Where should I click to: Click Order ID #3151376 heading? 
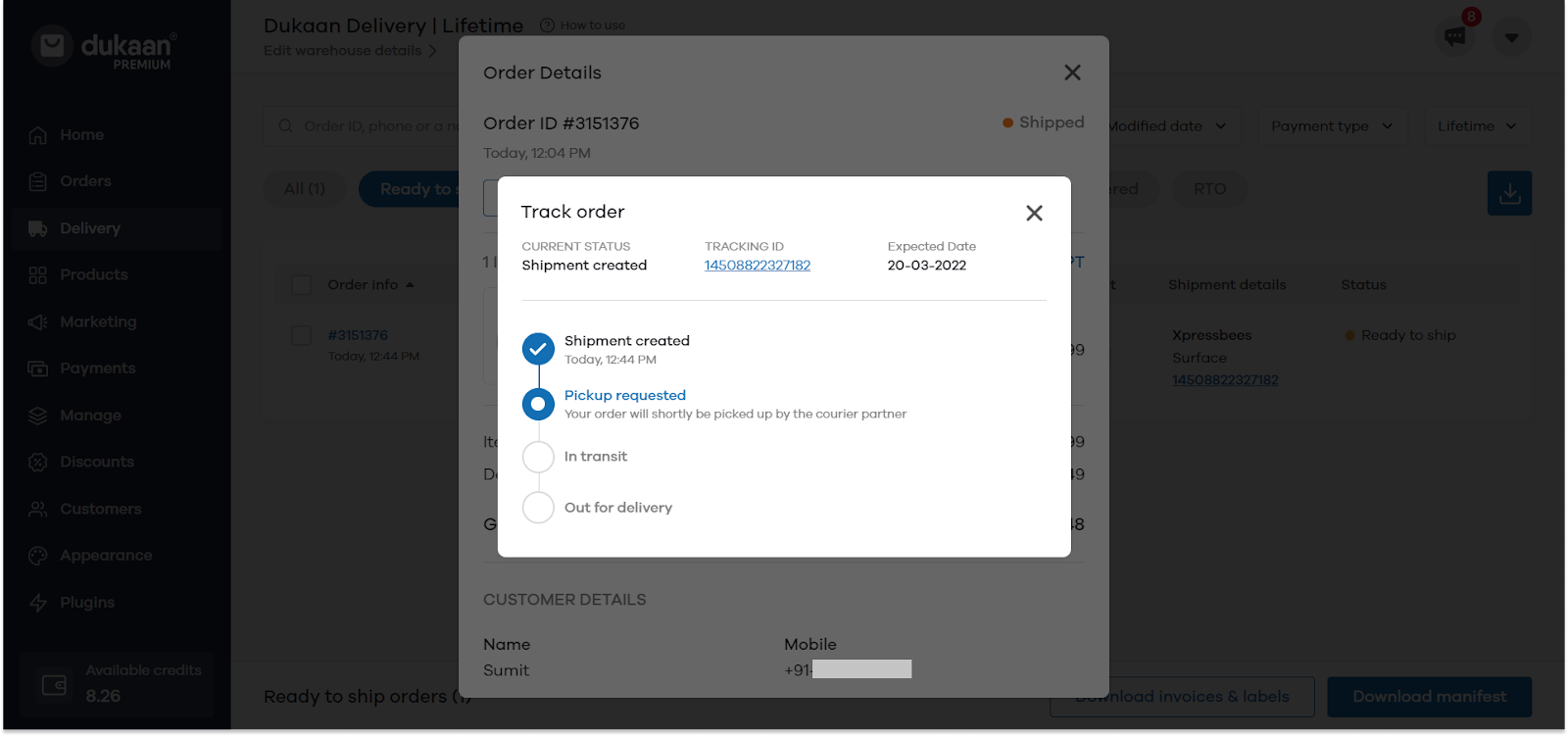[x=561, y=123]
